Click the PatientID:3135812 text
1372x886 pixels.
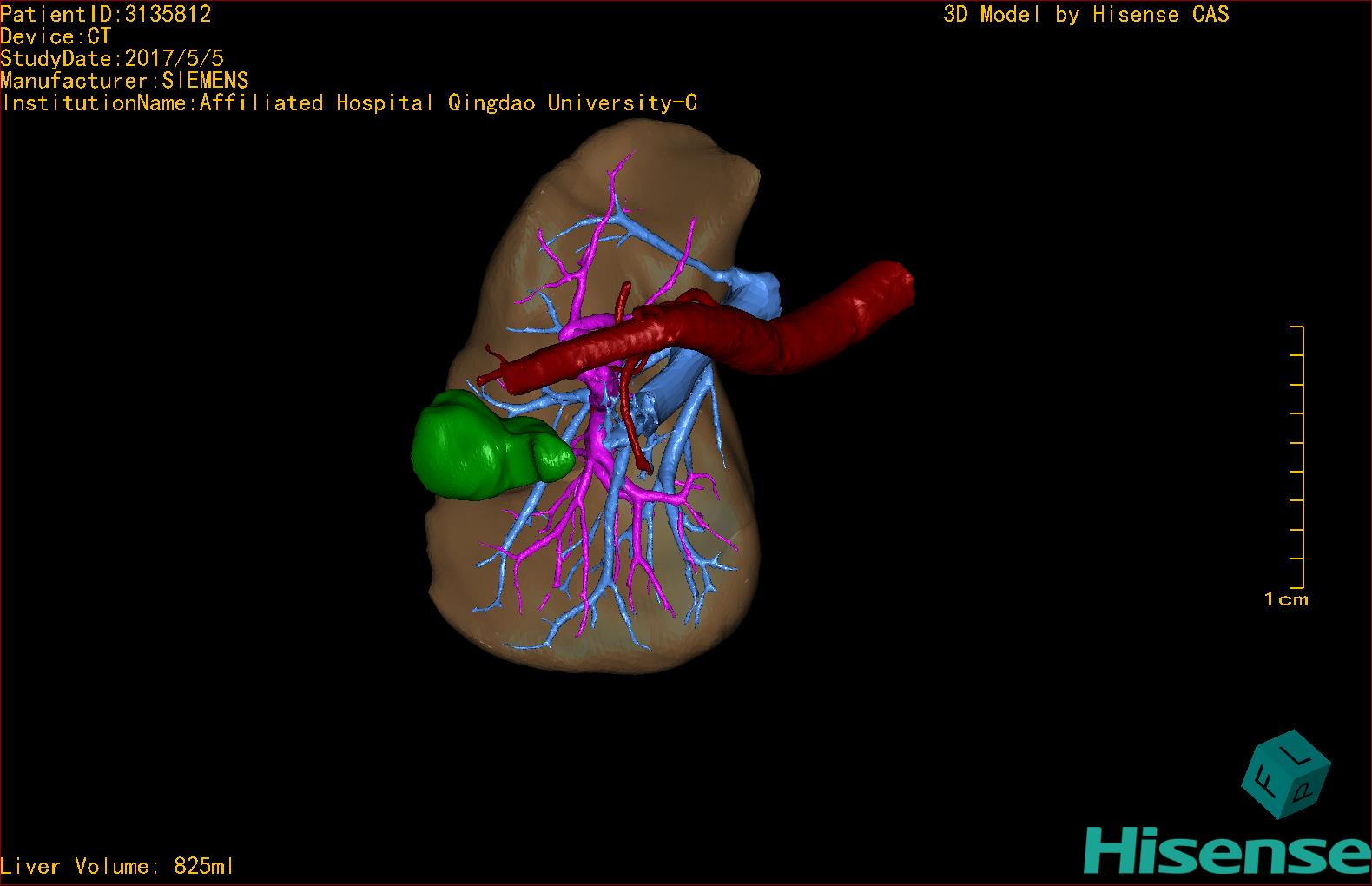tap(106, 14)
